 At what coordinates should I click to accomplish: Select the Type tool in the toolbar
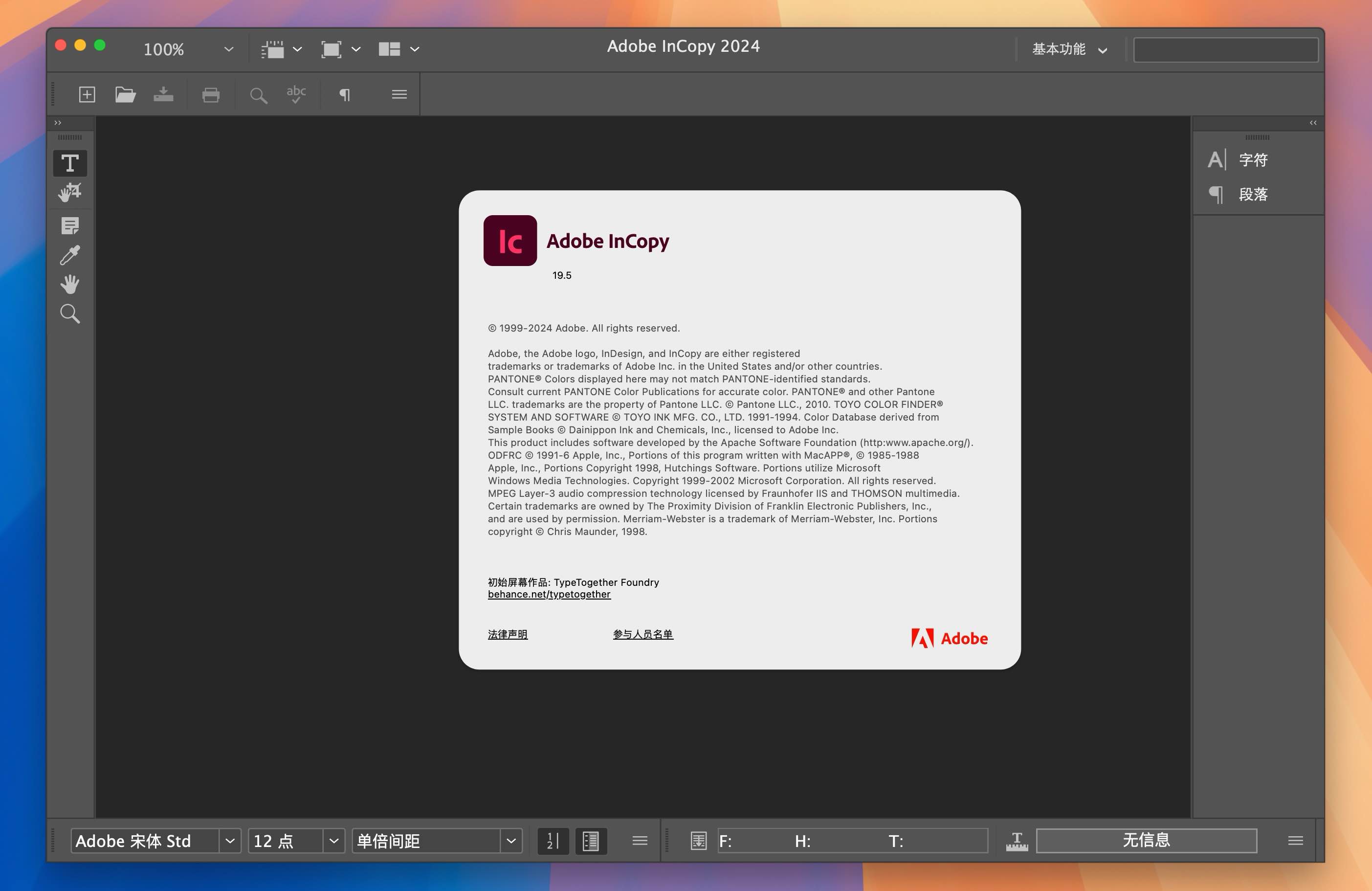[x=70, y=163]
